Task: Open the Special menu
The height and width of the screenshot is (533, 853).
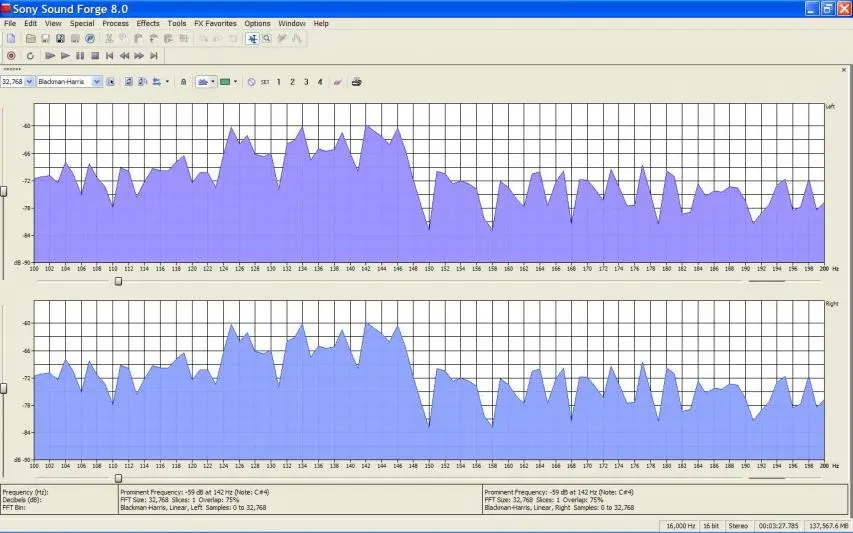Action: (x=82, y=23)
